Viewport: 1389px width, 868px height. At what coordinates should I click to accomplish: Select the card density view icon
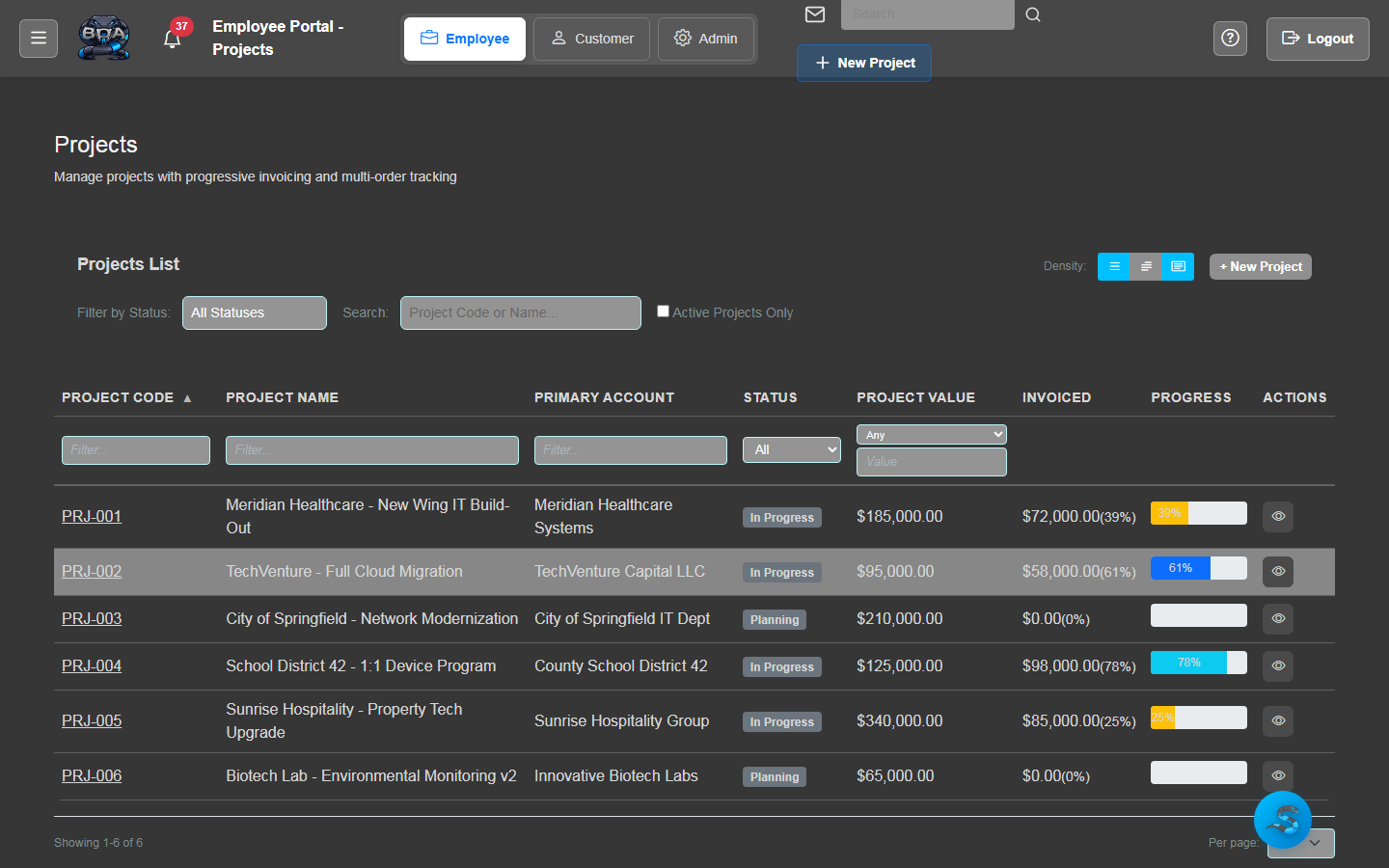click(x=1178, y=266)
